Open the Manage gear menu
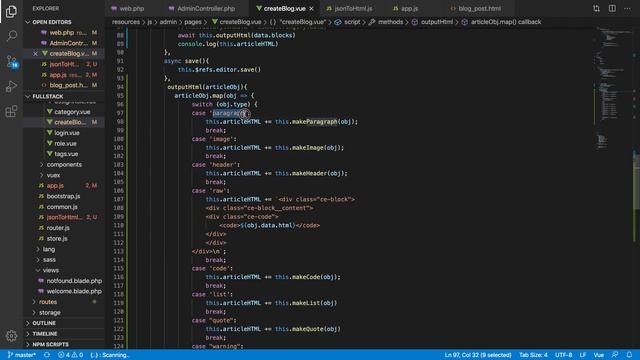Image resolution: width=640 pixels, height=360 pixels. coord(11,336)
